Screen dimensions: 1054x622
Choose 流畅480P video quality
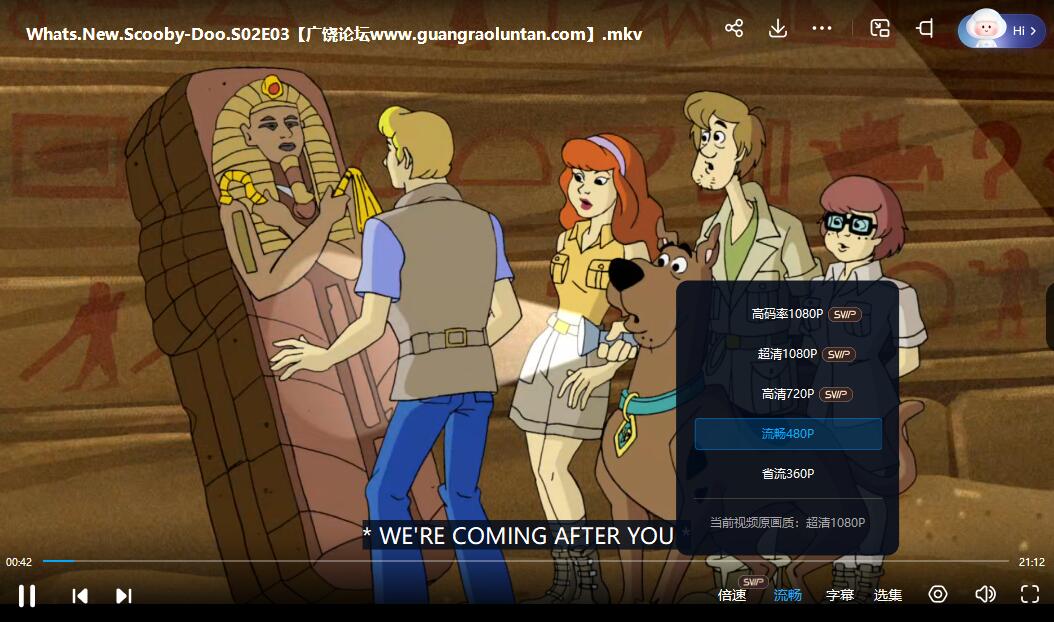[788, 434]
